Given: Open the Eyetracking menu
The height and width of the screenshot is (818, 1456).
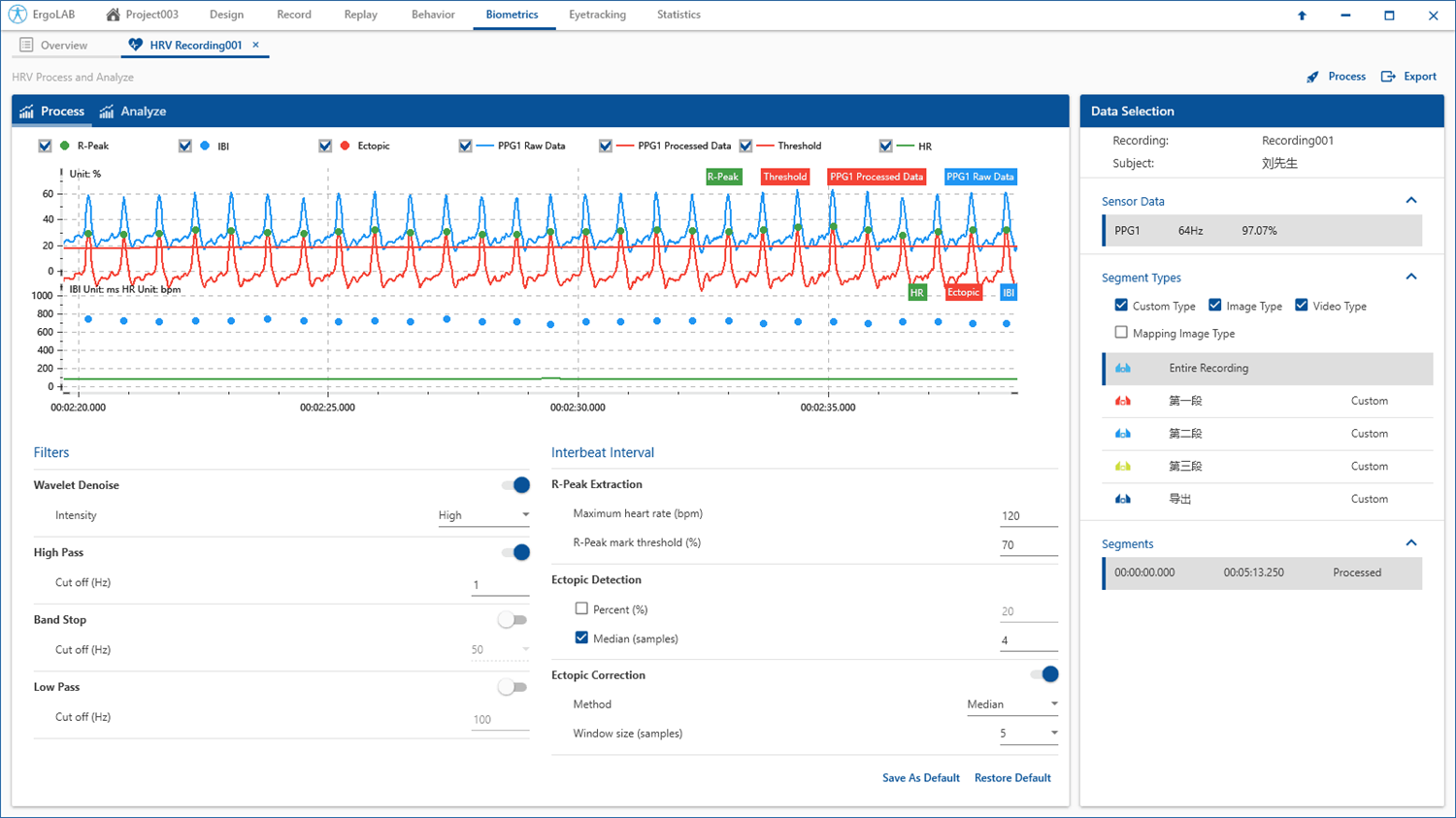Looking at the screenshot, I should (597, 15).
